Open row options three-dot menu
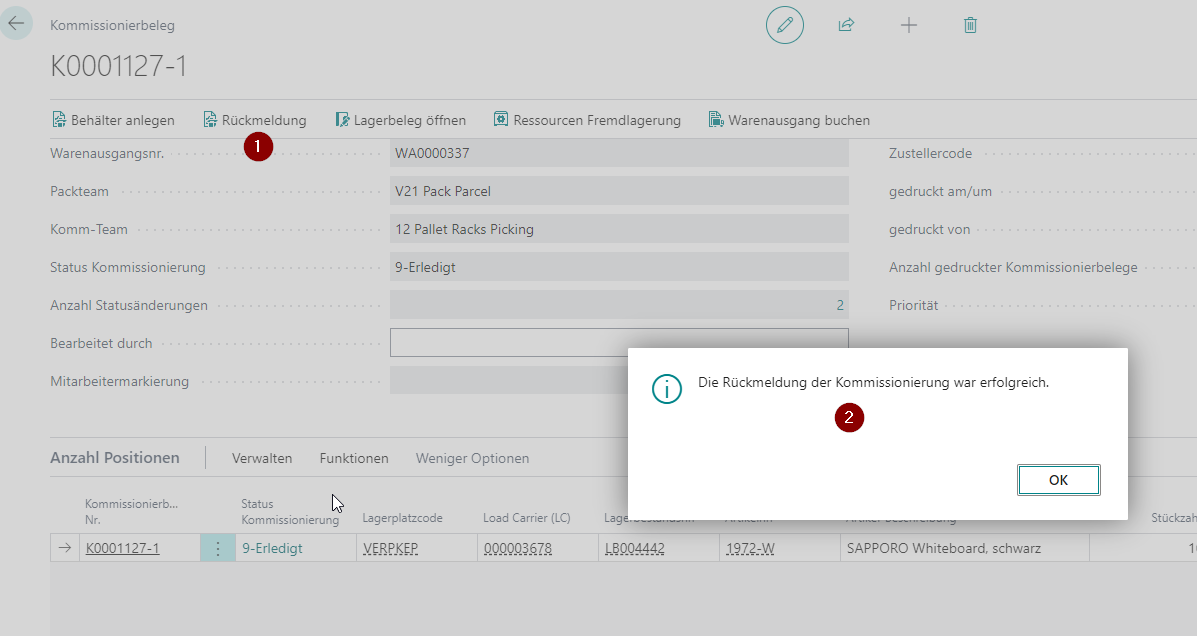This screenshot has width=1197, height=636. pos(218,548)
